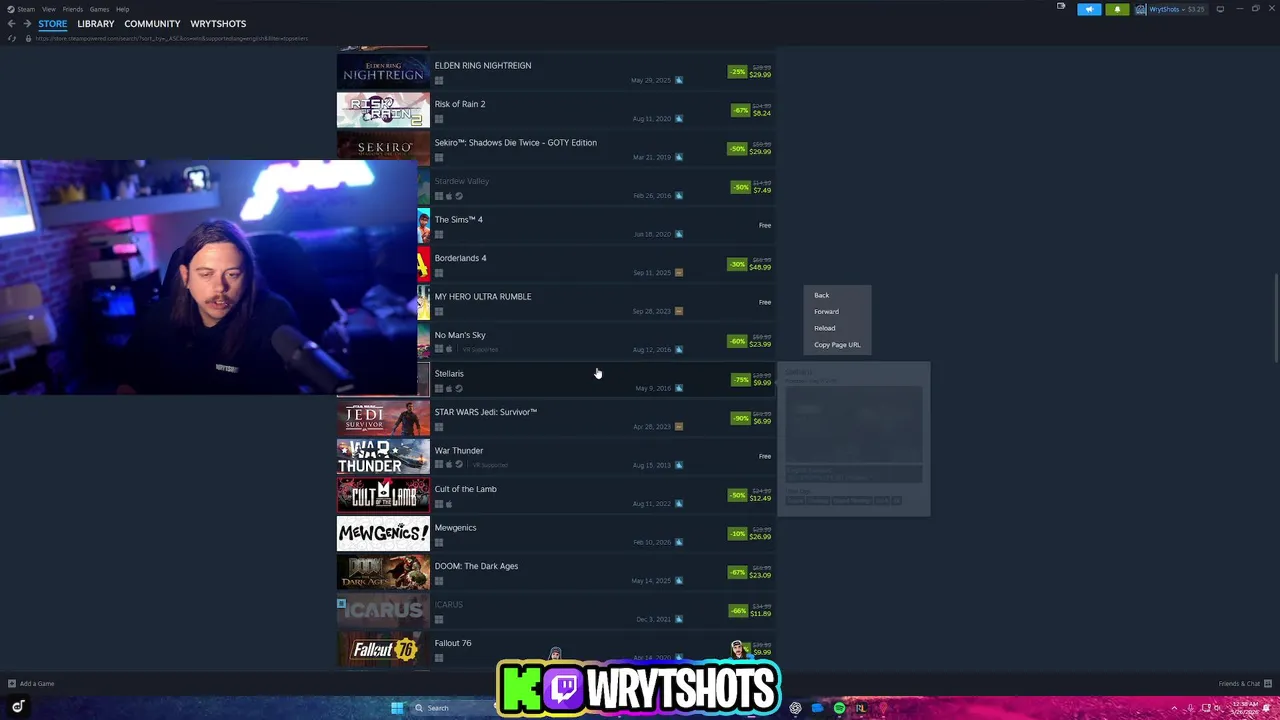This screenshot has height=720, width=1280.
Task: Open MY HERO ULTRA RUMBLE listing
Action: 596,303
